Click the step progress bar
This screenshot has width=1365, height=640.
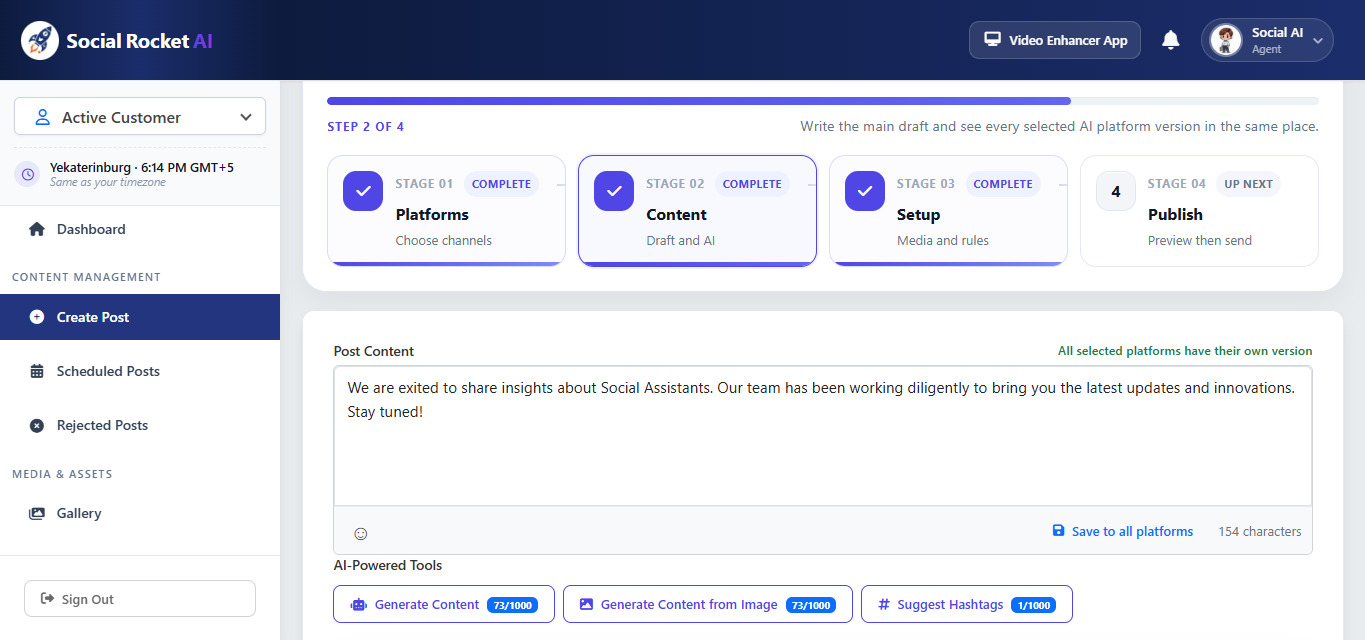[x=823, y=101]
